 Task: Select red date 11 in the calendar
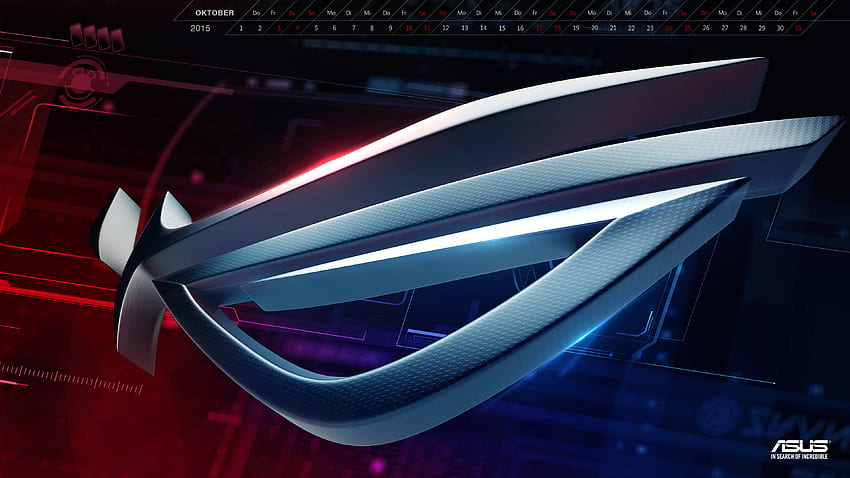427,28
